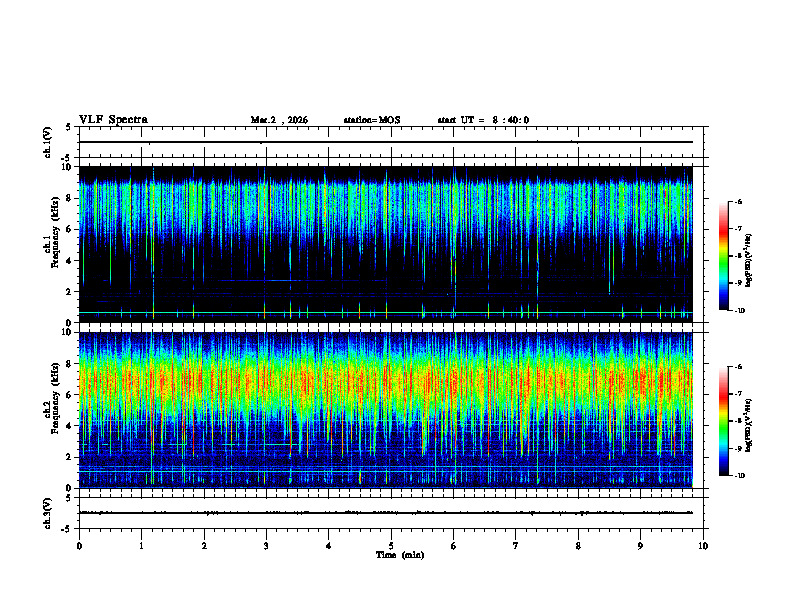Select the "ch.3(V)" axis label
Screen dimensions: 792x612
47,513
